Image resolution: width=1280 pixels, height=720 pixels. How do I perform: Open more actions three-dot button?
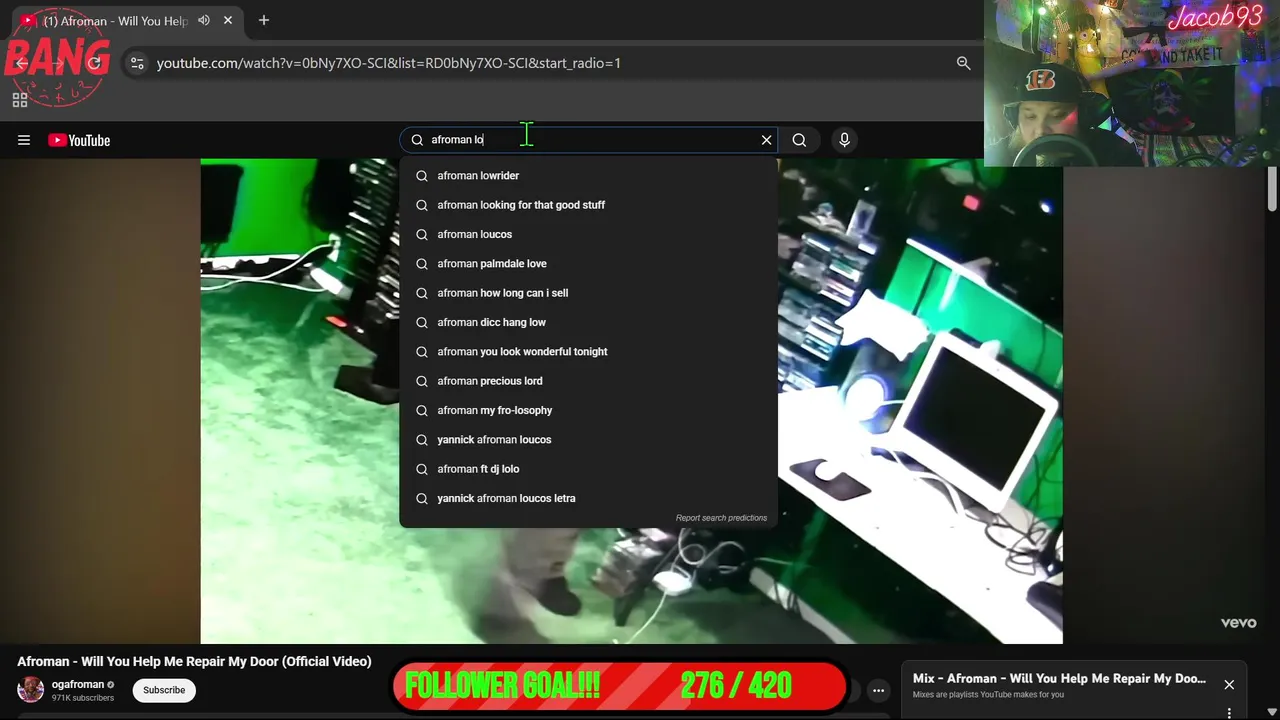tap(878, 690)
